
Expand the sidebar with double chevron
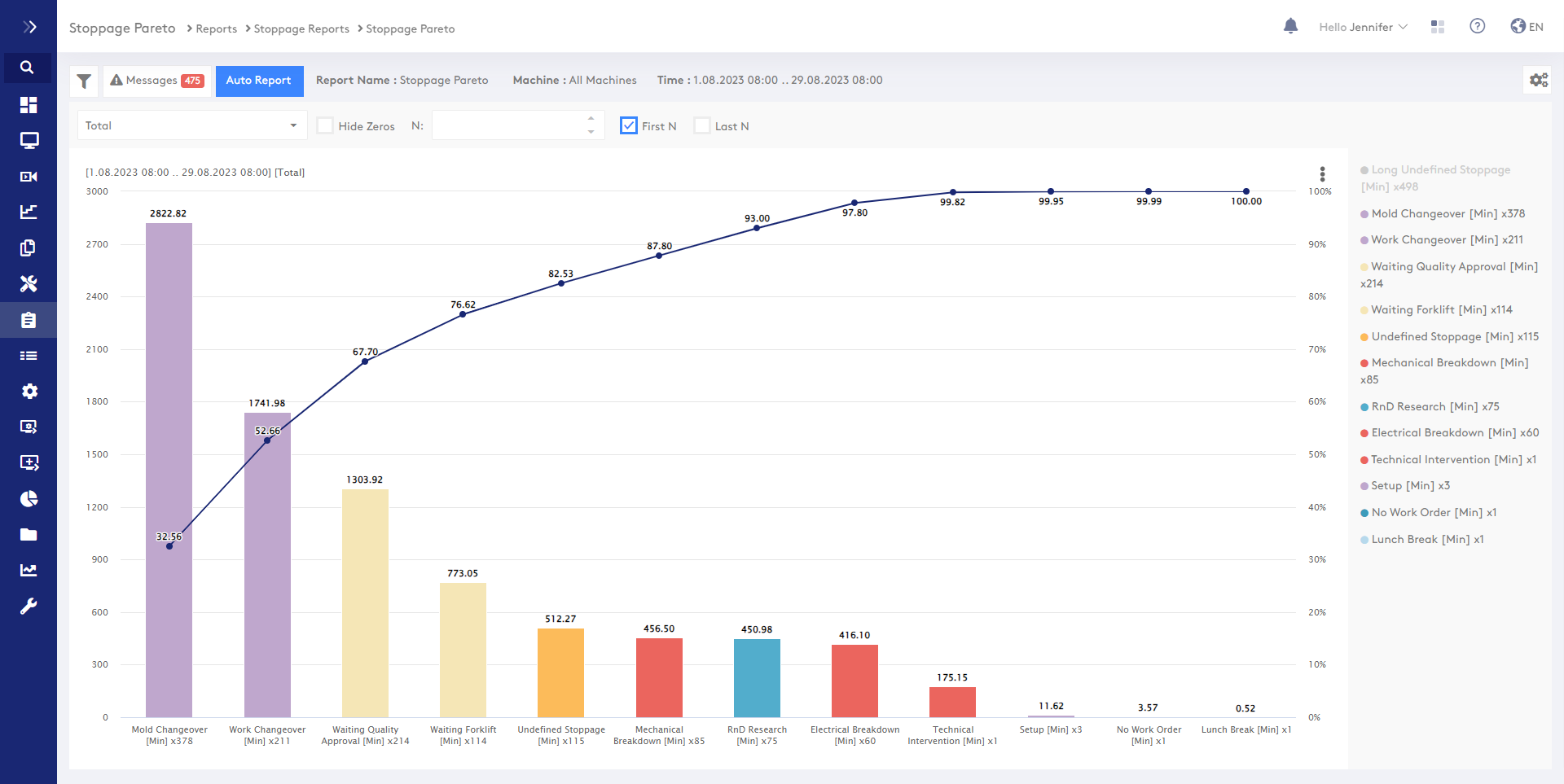click(x=29, y=27)
